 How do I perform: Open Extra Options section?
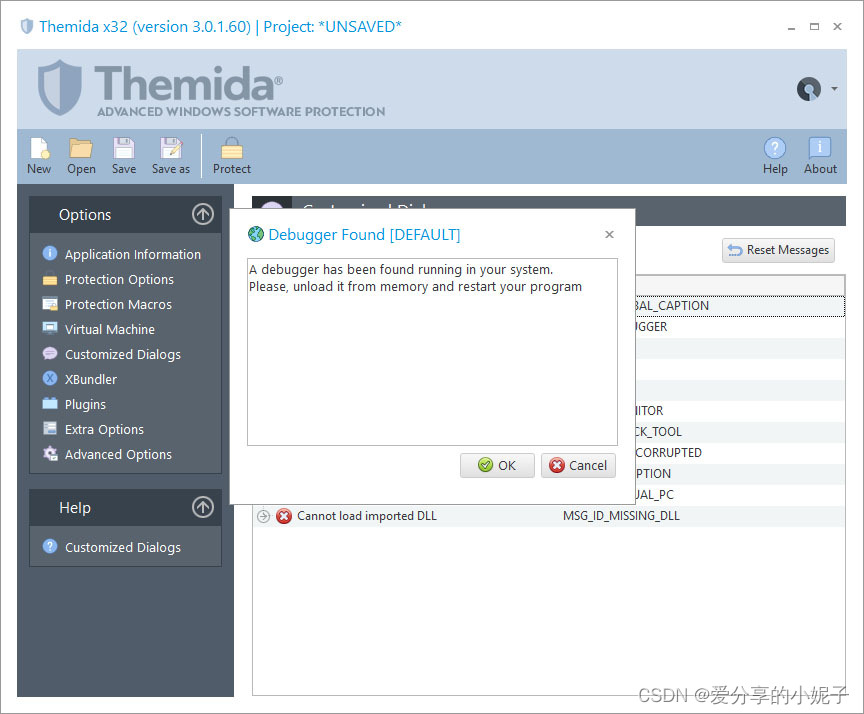104,429
